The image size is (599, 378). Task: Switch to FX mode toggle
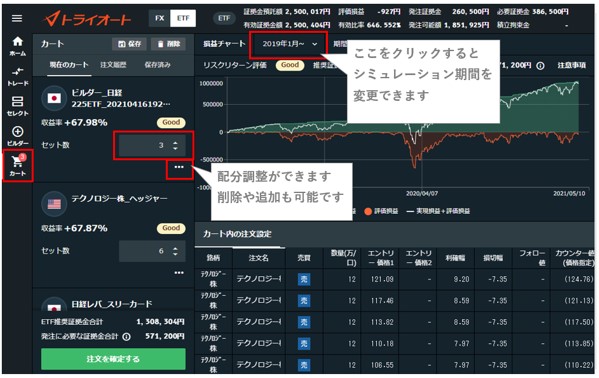click(x=160, y=18)
